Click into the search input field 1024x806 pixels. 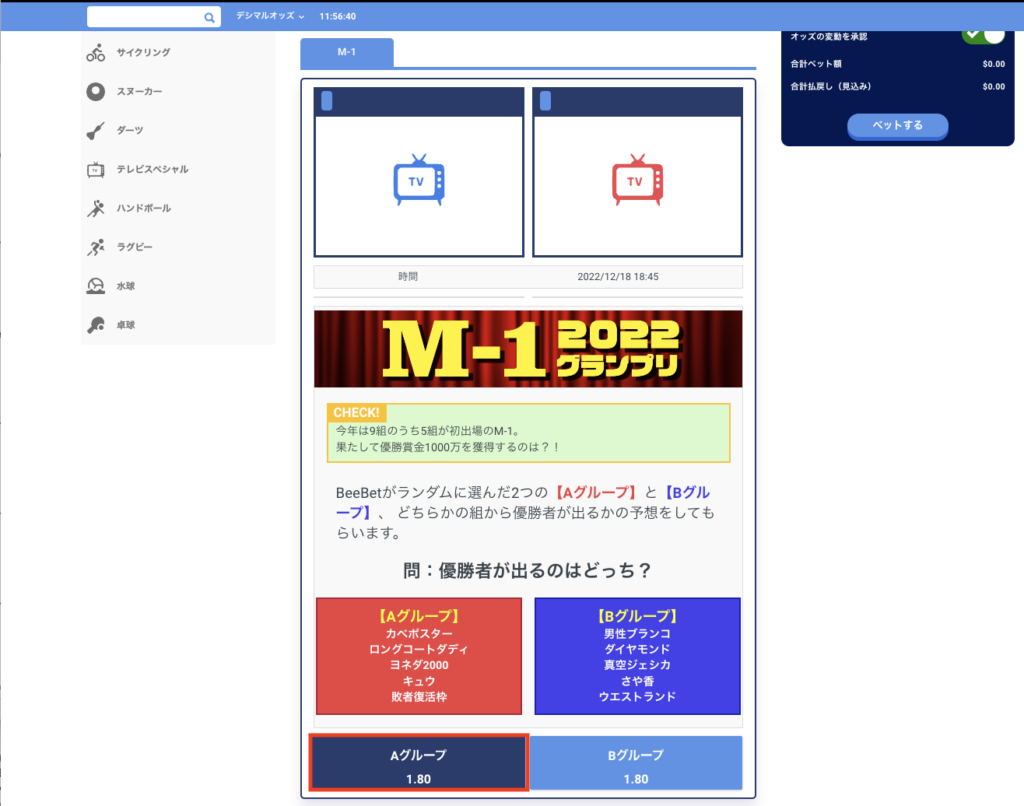145,17
